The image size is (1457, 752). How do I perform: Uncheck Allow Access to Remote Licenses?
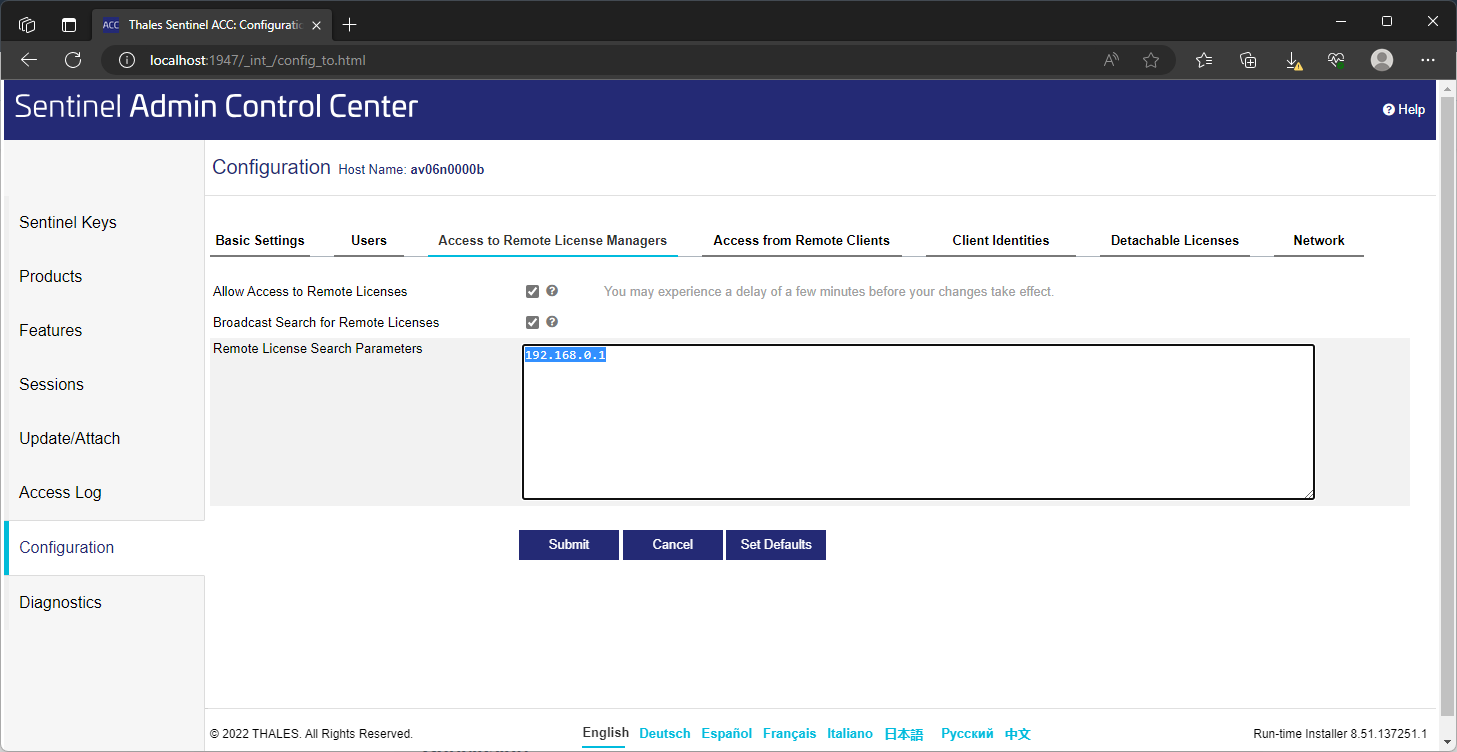coord(532,292)
